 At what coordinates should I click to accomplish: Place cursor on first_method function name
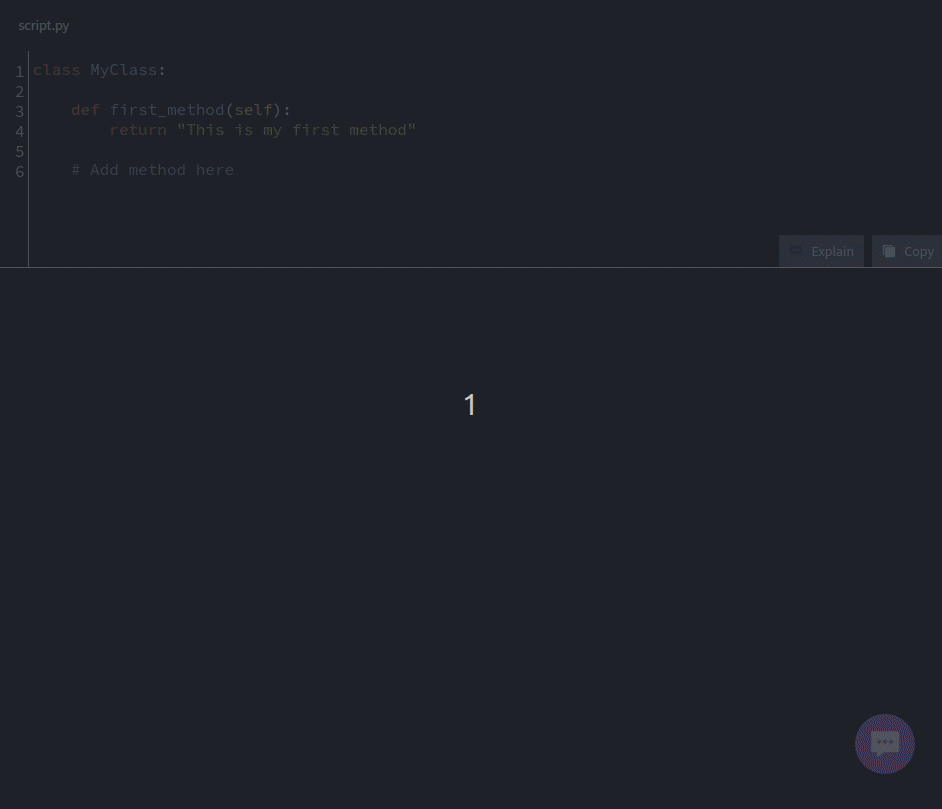(x=167, y=110)
